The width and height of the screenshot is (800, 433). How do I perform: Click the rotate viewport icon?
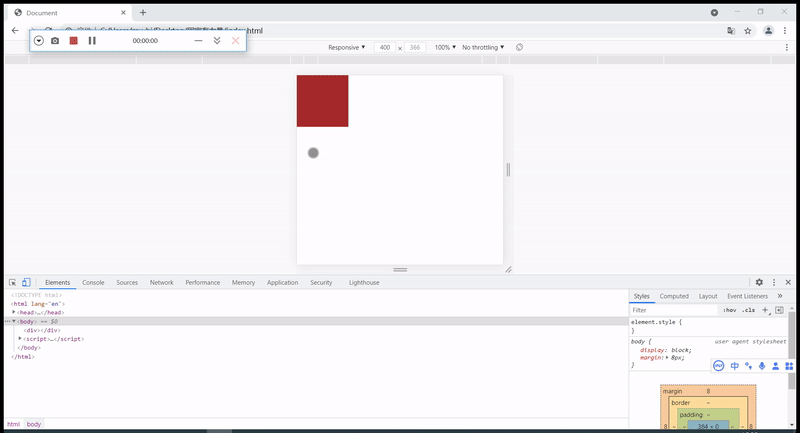coord(519,47)
